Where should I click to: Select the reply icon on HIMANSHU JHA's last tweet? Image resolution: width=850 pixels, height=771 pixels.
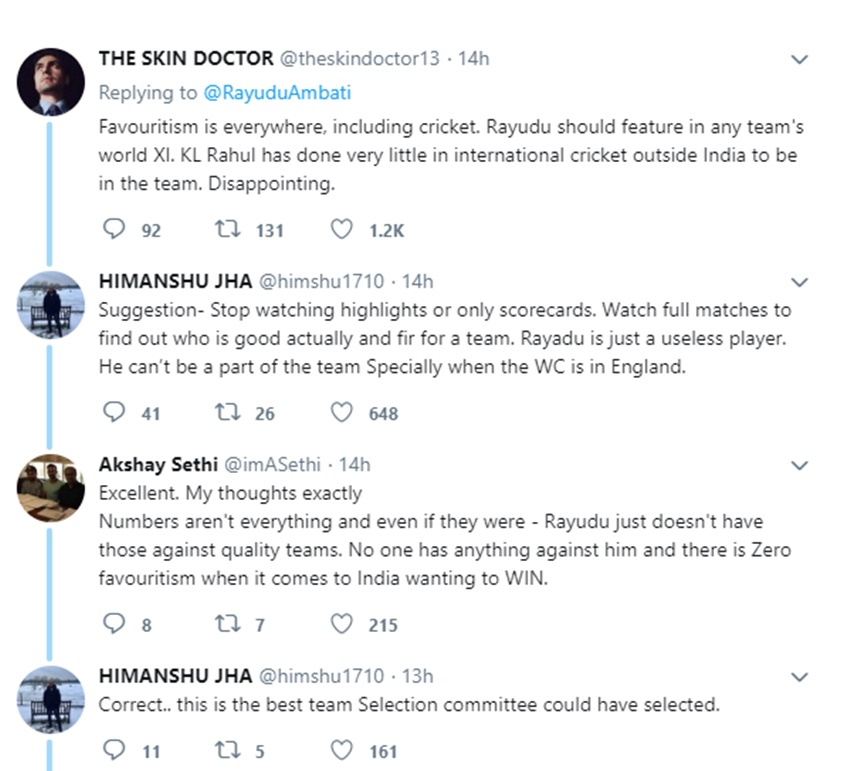click(x=115, y=750)
